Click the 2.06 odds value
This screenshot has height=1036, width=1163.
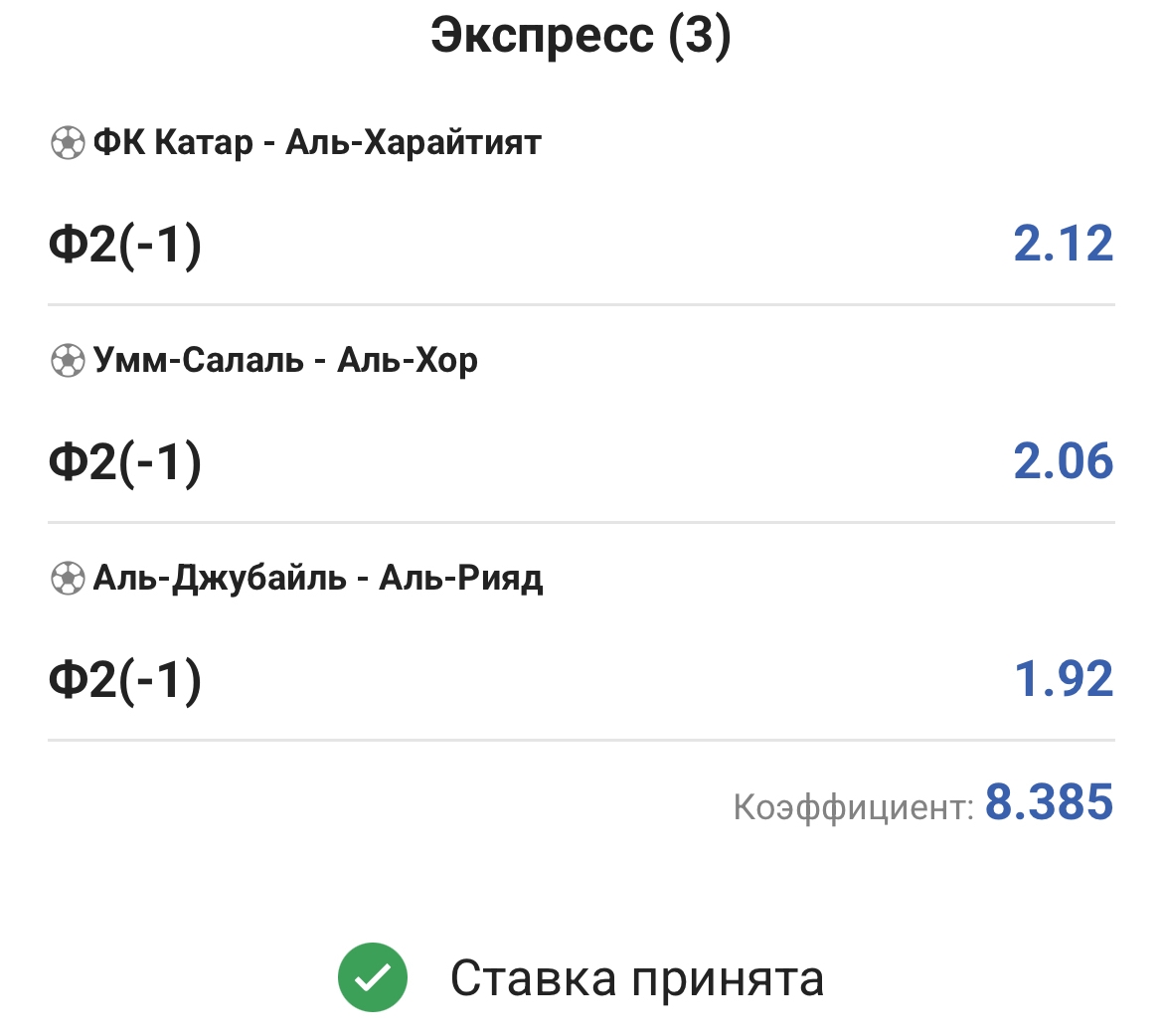point(1063,462)
